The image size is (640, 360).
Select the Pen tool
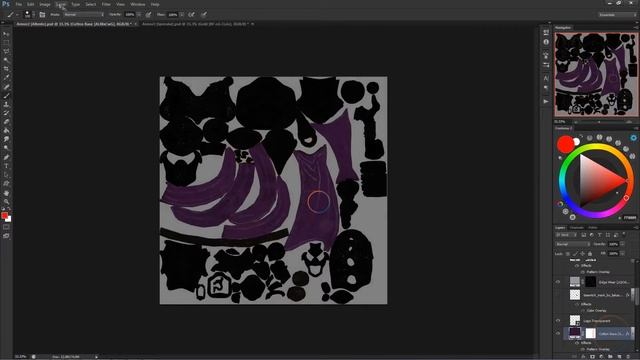pos(6,157)
